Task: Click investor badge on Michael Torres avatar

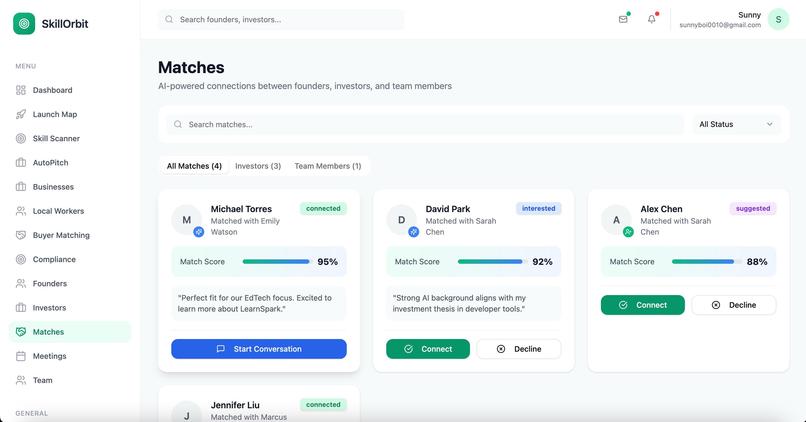Action: point(198,232)
